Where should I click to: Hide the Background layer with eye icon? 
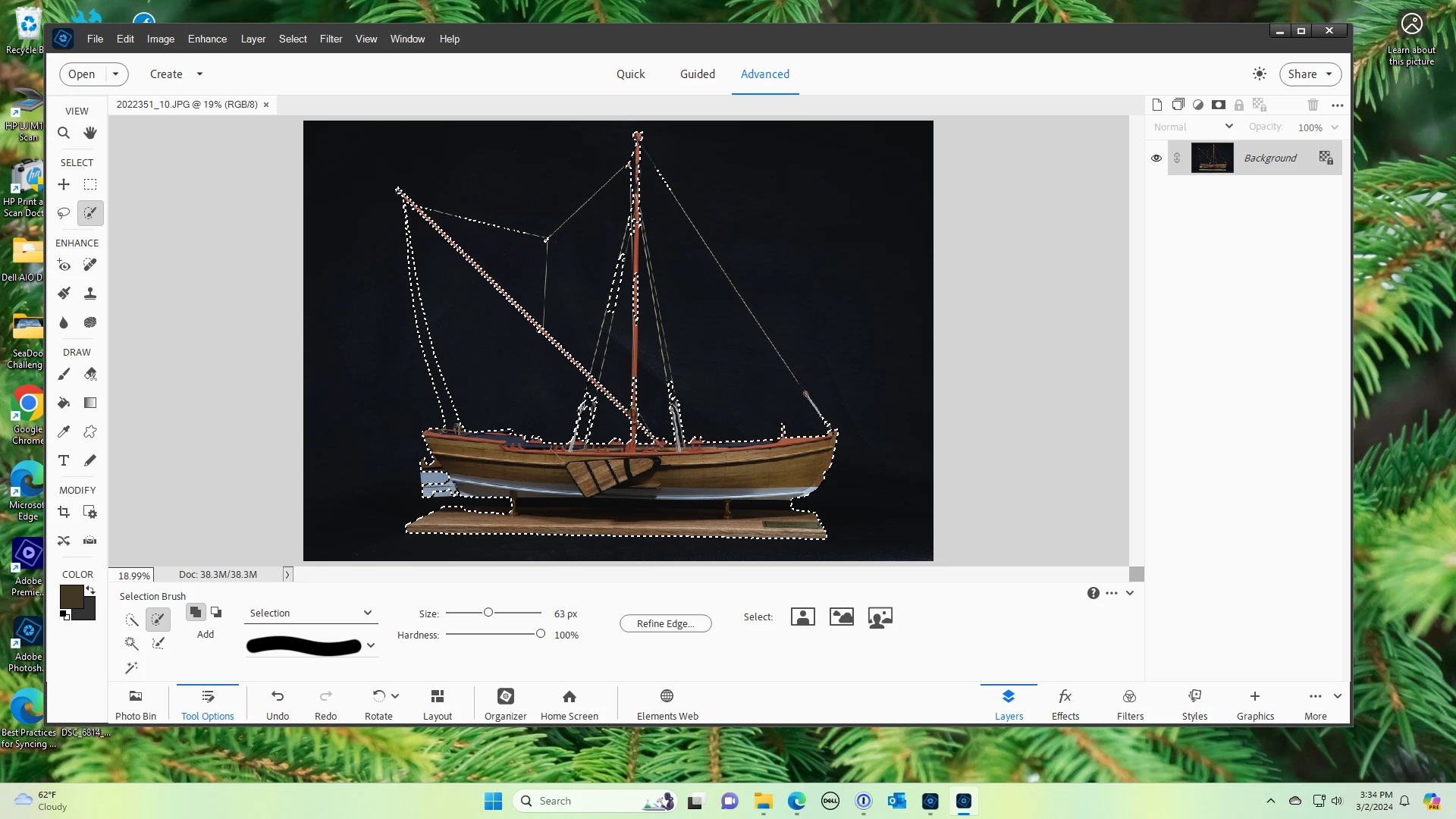click(x=1156, y=158)
